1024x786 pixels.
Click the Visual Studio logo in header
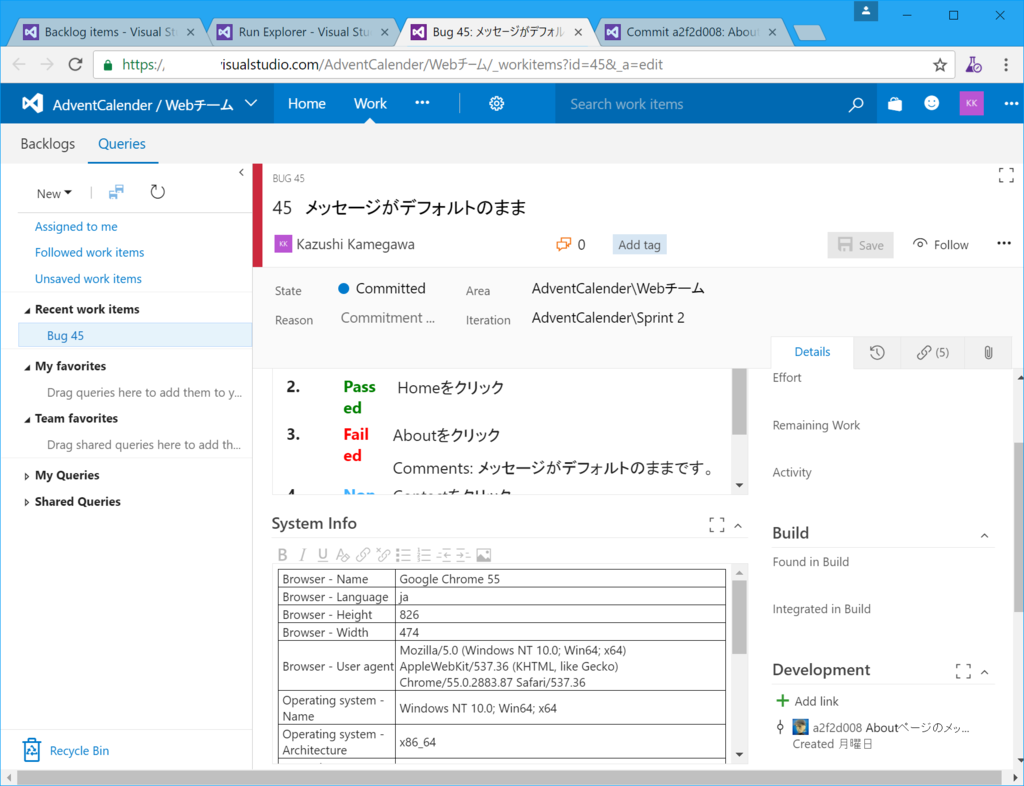(x=33, y=104)
